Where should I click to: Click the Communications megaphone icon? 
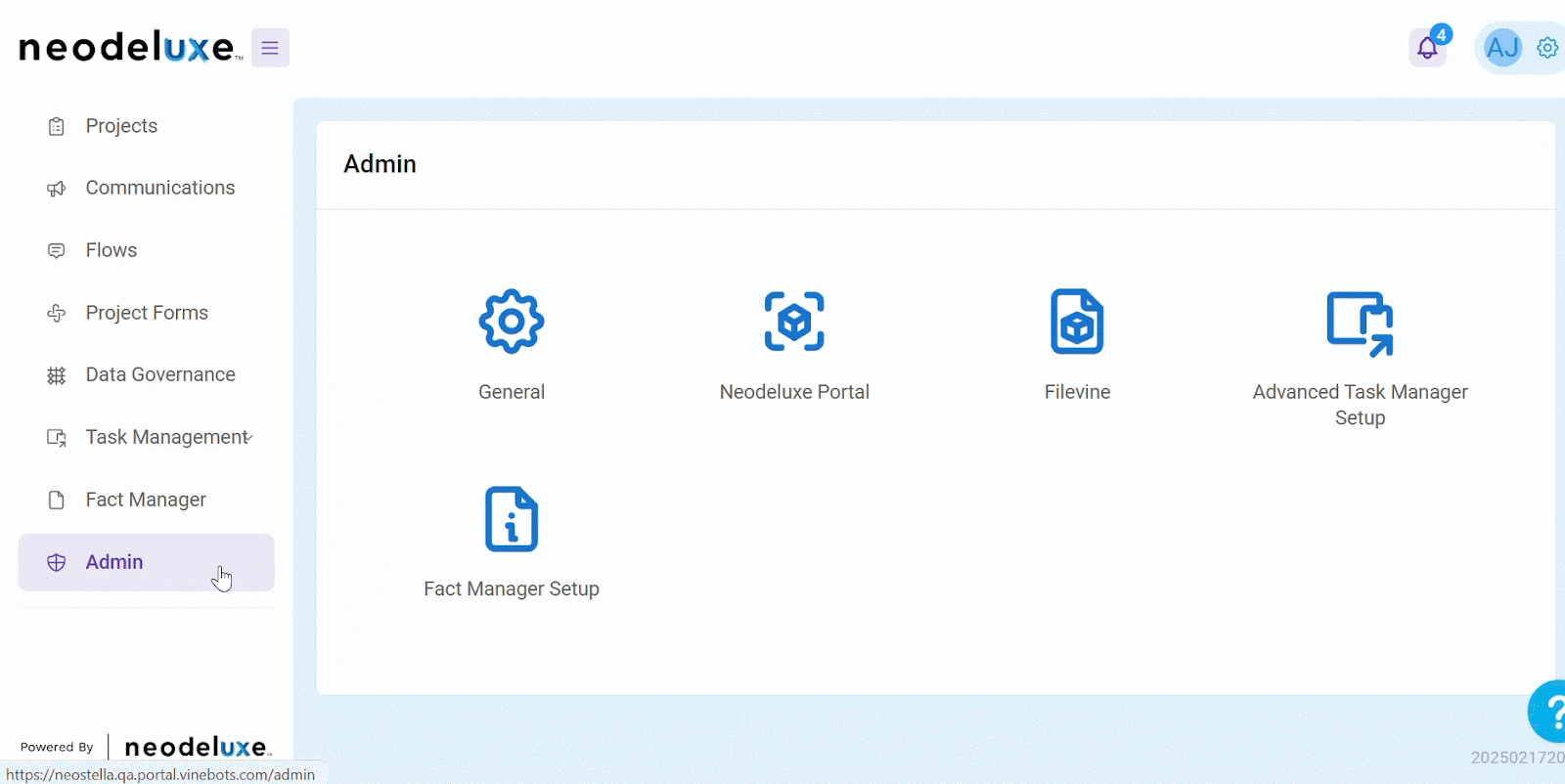tap(57, 189)
